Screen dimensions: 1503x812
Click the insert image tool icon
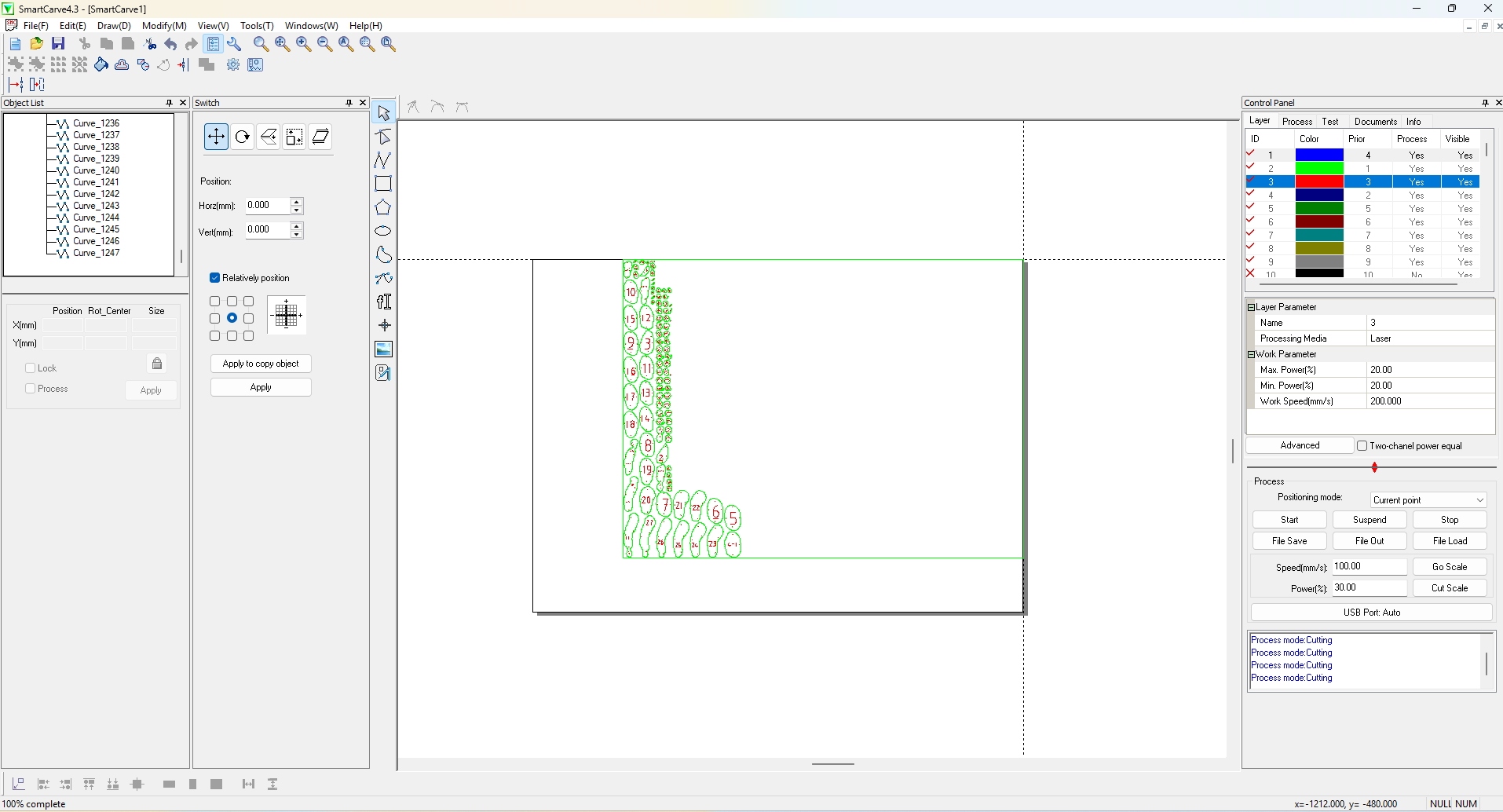[x=383, y=349]
